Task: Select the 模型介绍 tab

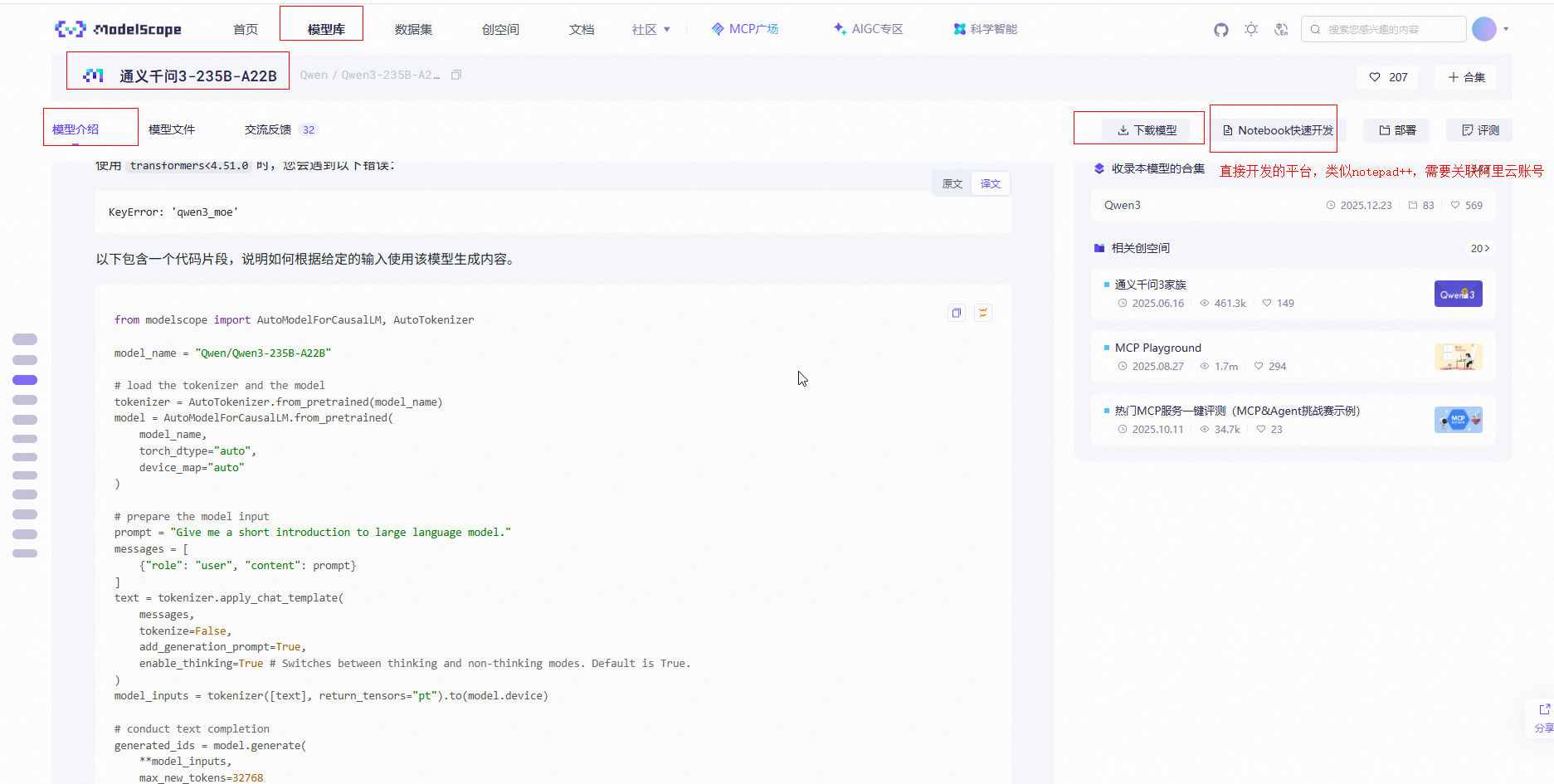Action: (x=76, y=129)
